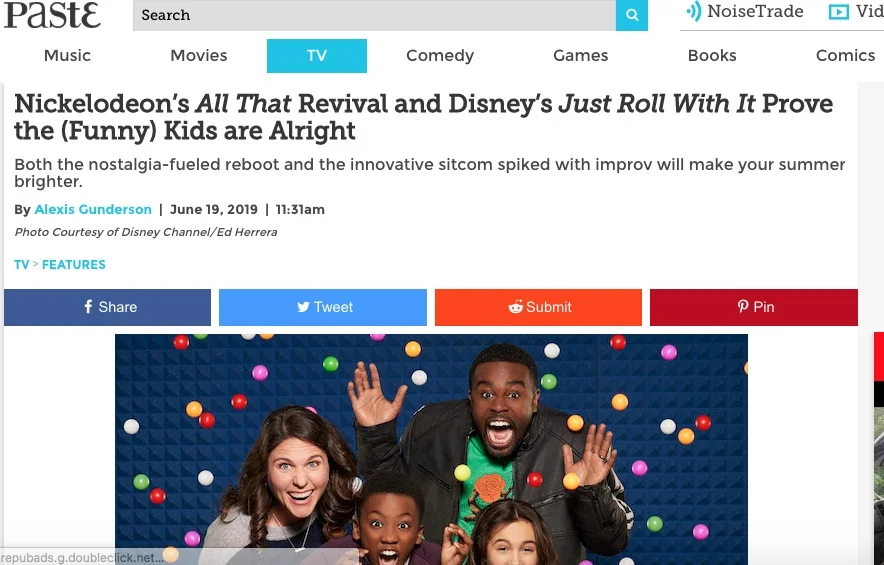Click the '11:31am' time text
Image resolution: width=884 pixels, height=565 pixels.
[x=300, y=209]
